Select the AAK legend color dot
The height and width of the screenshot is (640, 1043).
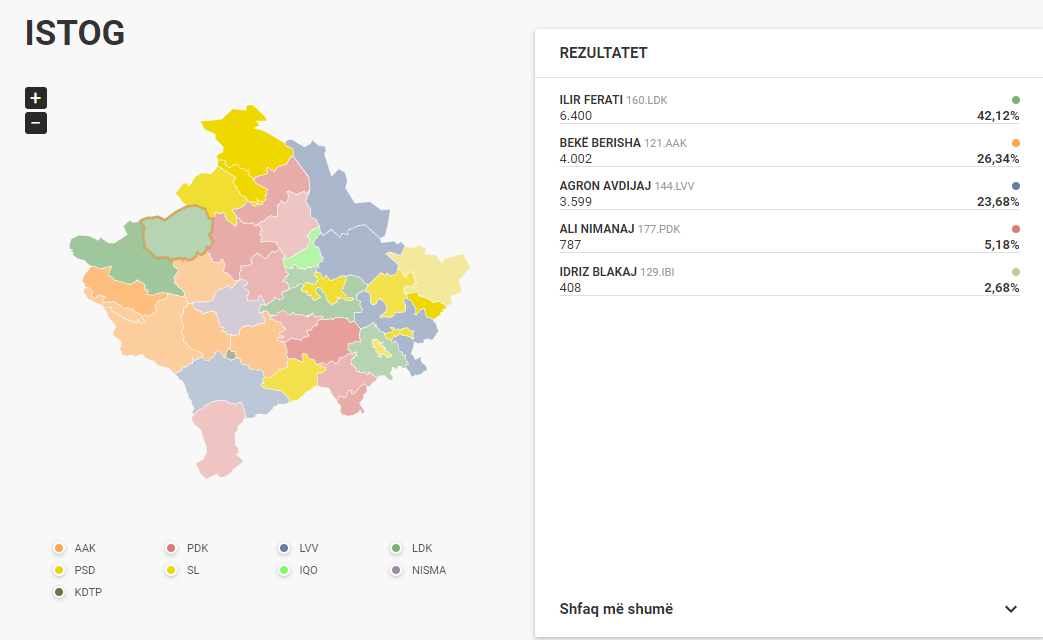(x=59, y=548)
